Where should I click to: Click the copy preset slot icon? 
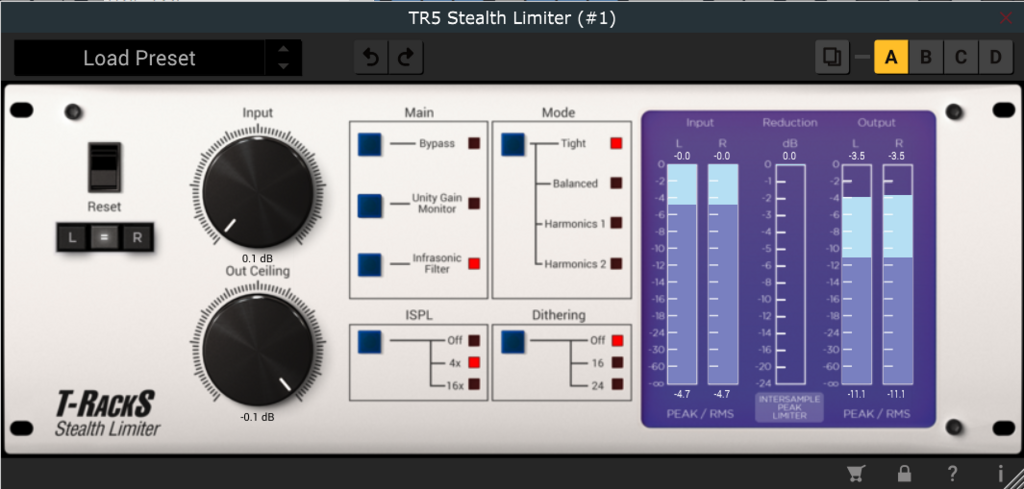(832, 57)
